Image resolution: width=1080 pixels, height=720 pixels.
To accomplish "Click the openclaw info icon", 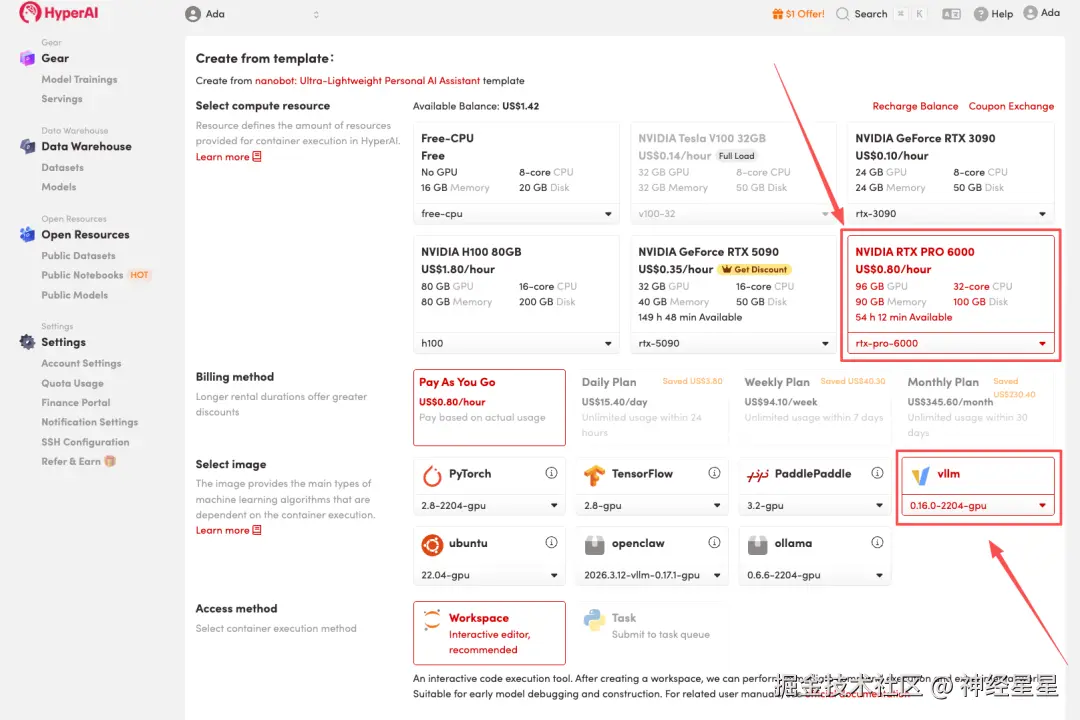I will (x=714, y=542).
